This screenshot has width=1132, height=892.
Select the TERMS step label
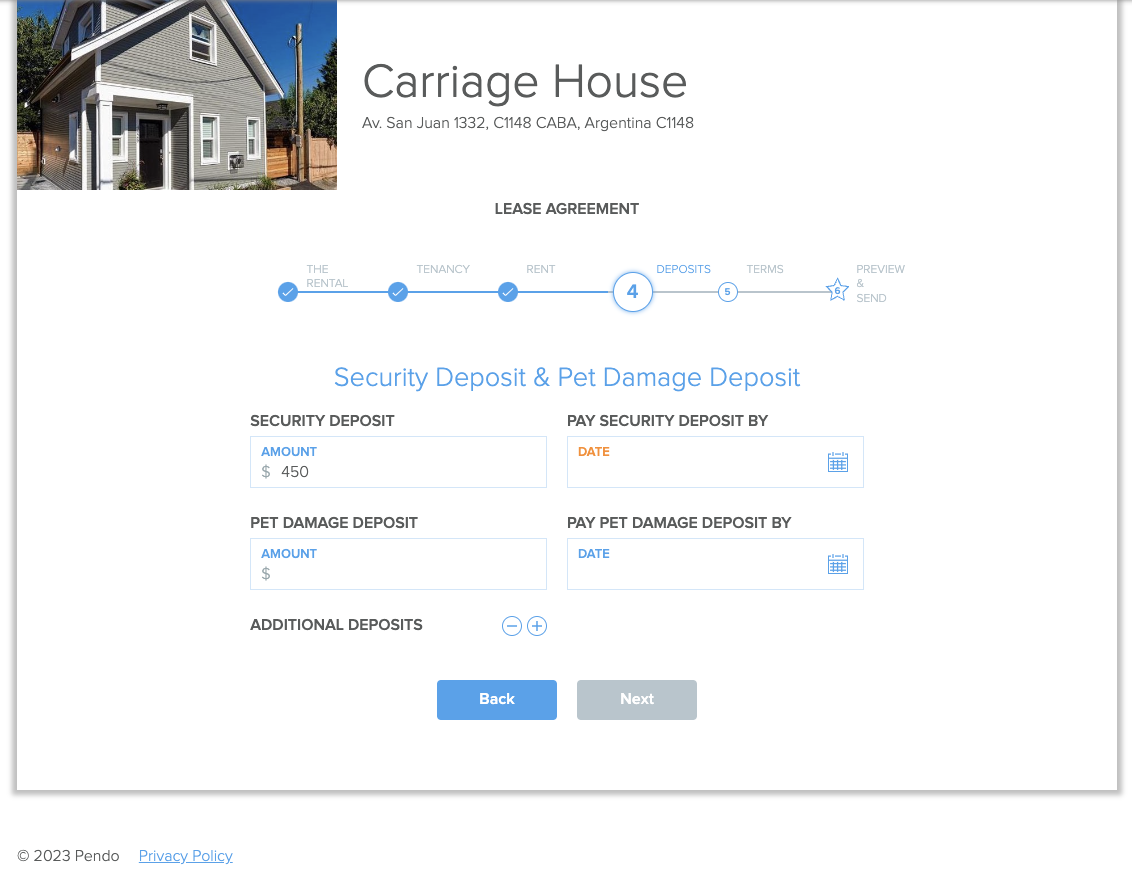point(765,269)
